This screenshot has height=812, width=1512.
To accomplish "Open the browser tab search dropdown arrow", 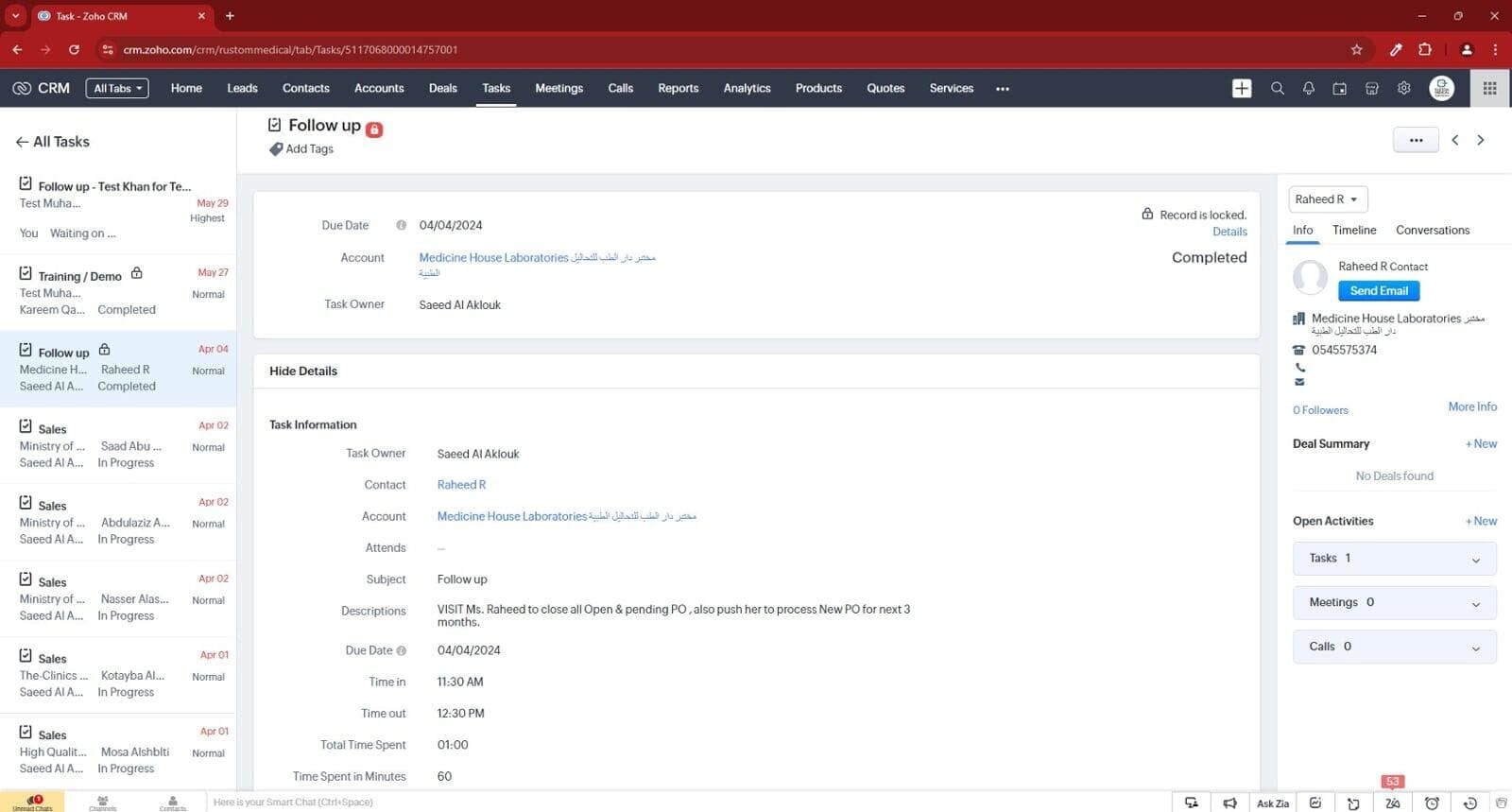I will (15, 15).
